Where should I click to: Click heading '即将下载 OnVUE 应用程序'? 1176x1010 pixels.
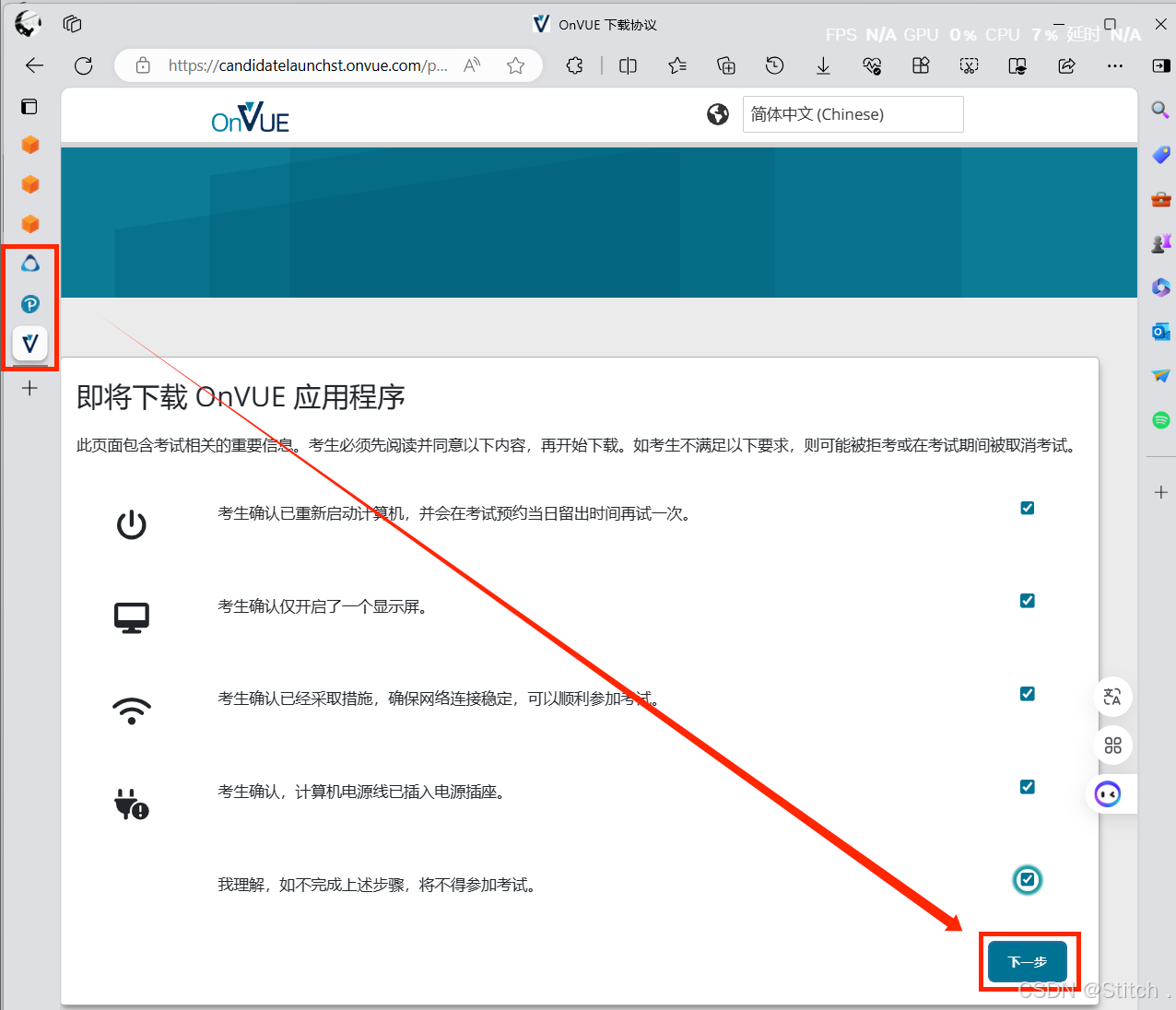[241, 397]
